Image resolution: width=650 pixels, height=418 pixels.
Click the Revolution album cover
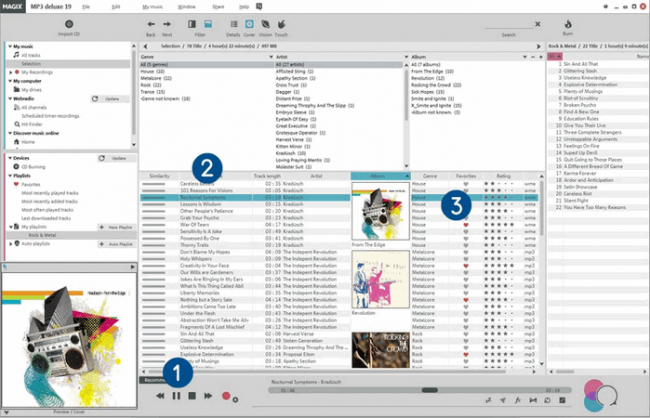(381, 279)
